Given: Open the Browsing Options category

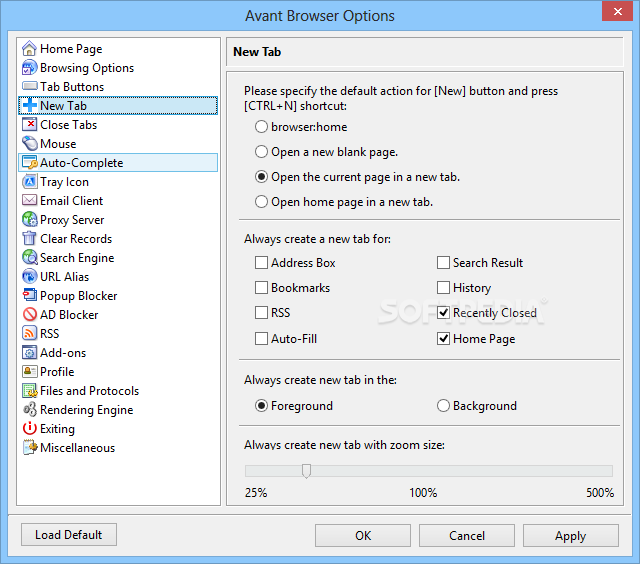Looking at the screenshot, I should [118, 67].
